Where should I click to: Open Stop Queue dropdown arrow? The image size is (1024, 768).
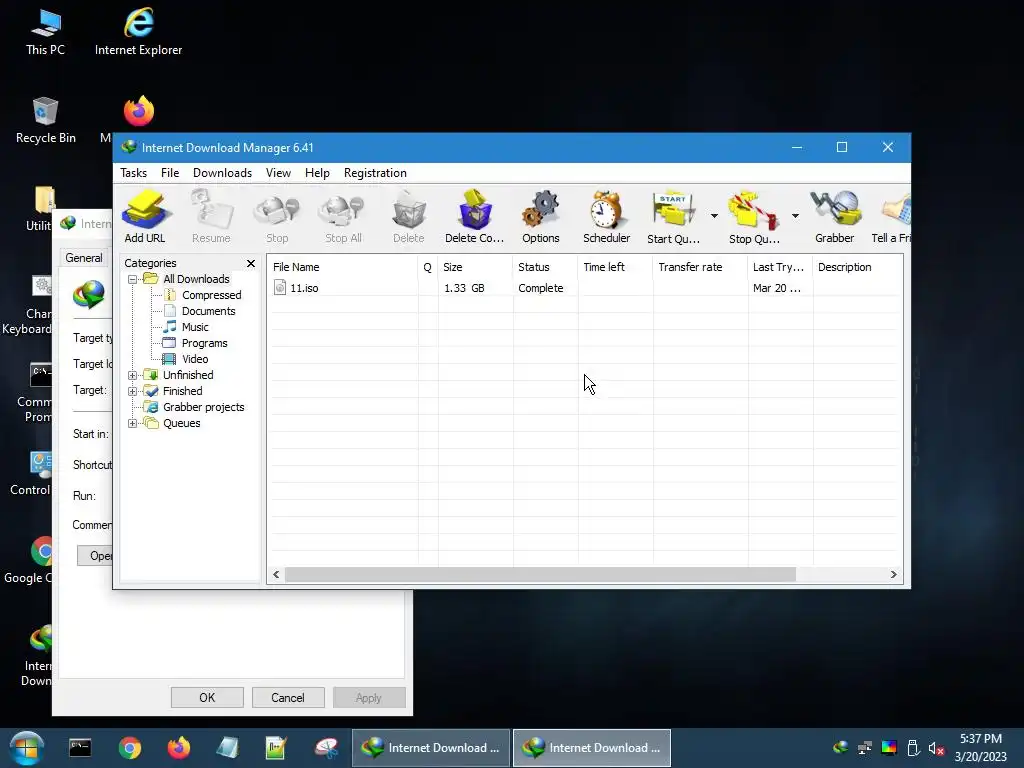pyautogui.click(x=795, y=216)
